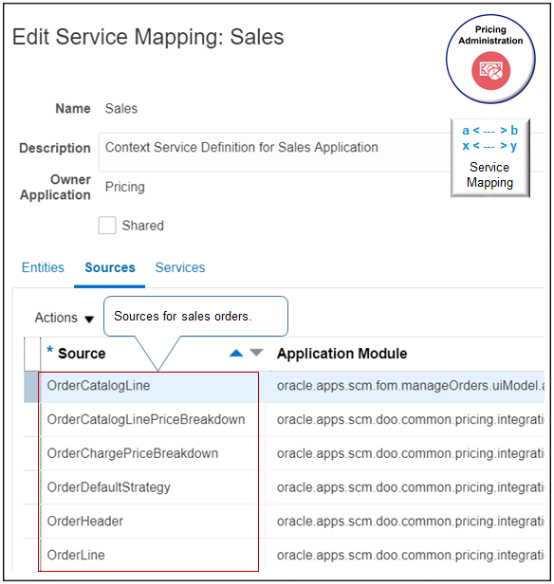The image size is (554, 584).
Task: Click the Sales name value
Action: [121, 109]
